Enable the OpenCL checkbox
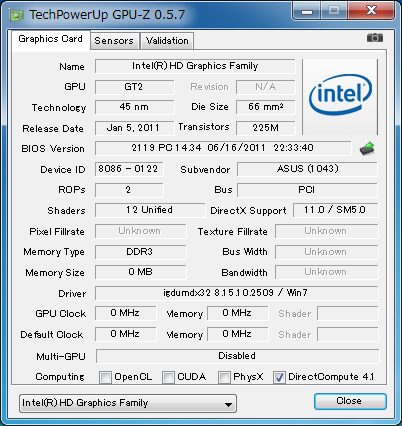 [x=105, y=377]
